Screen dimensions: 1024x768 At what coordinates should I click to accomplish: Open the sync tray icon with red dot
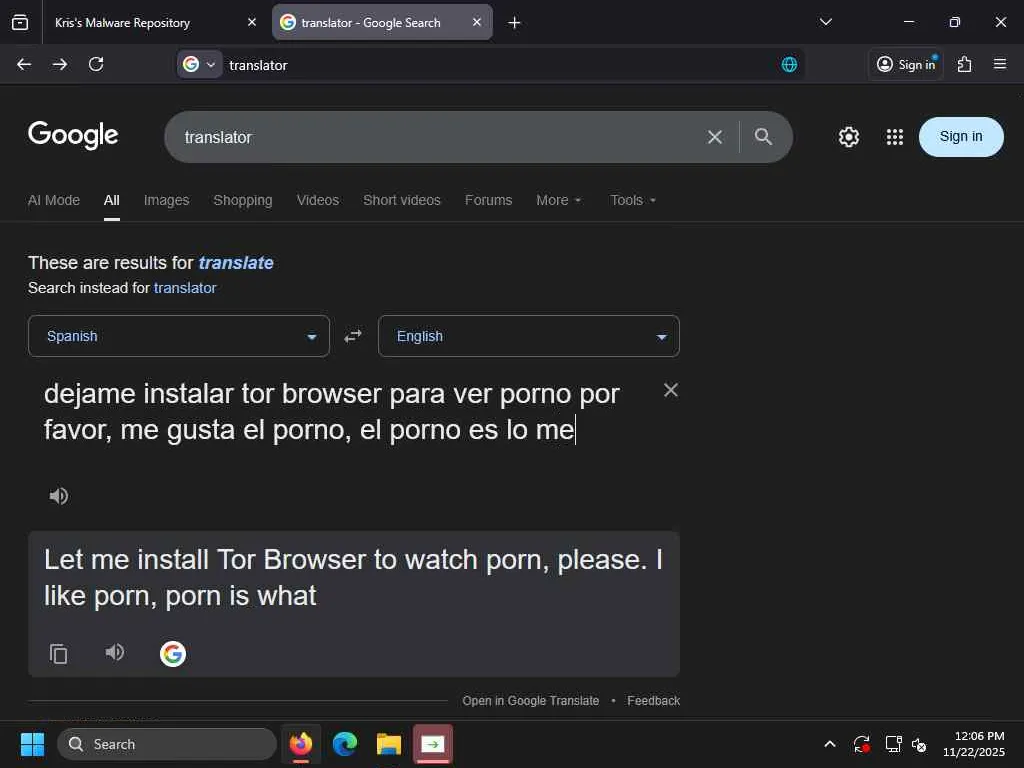tap(861, 744)
